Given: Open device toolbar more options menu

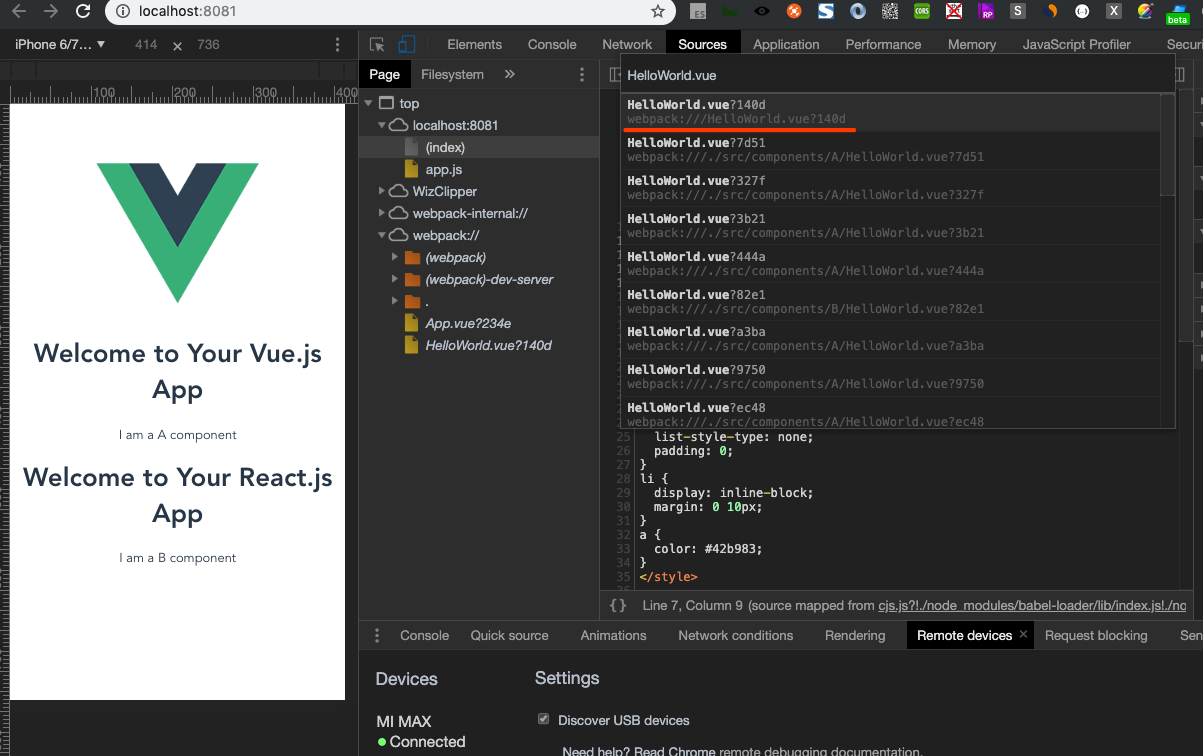Looking at the screenshot, I should pyautogui.click(x=338, y=45).
